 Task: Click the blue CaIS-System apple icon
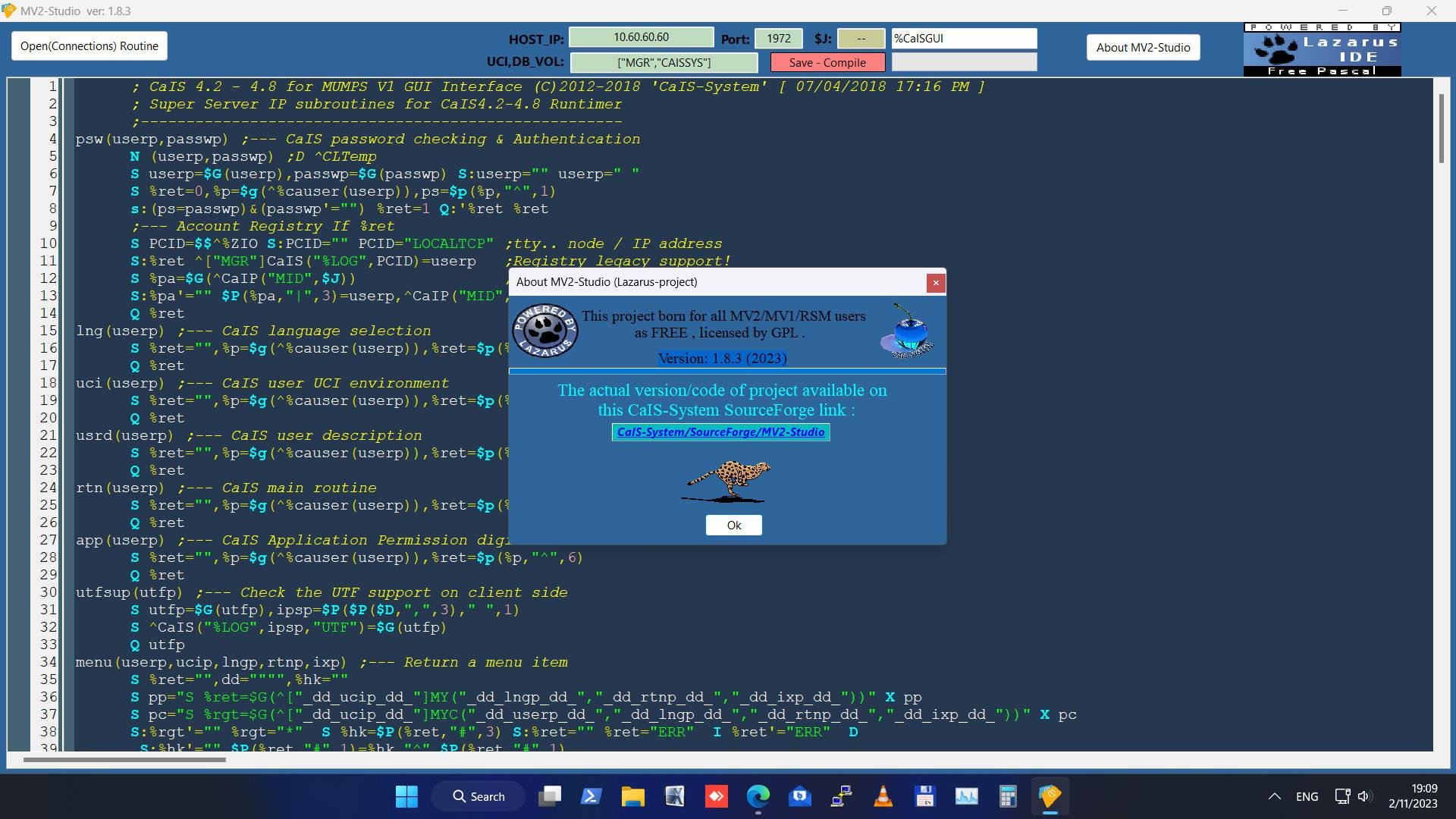tap(908, 331)
